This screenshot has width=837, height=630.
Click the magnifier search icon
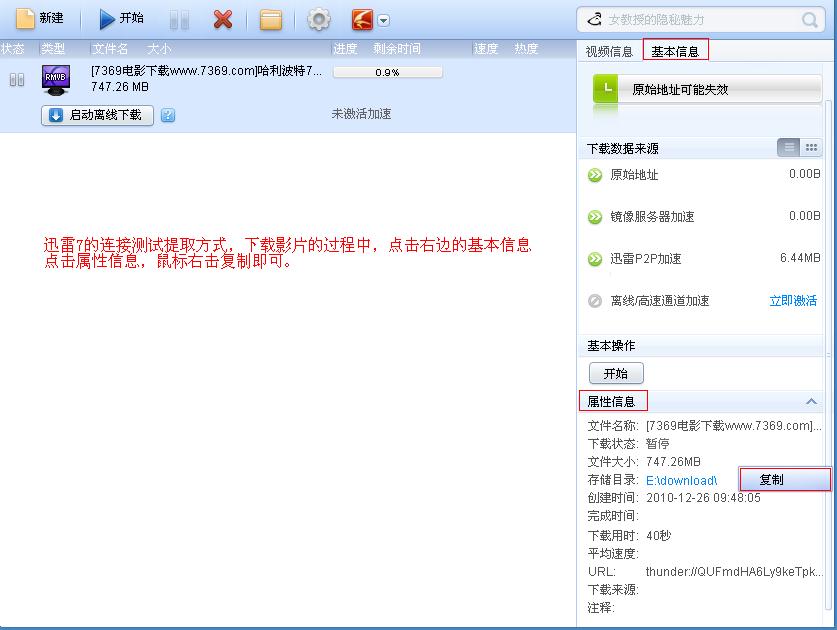pyautogui.click(x=809, y=20)
